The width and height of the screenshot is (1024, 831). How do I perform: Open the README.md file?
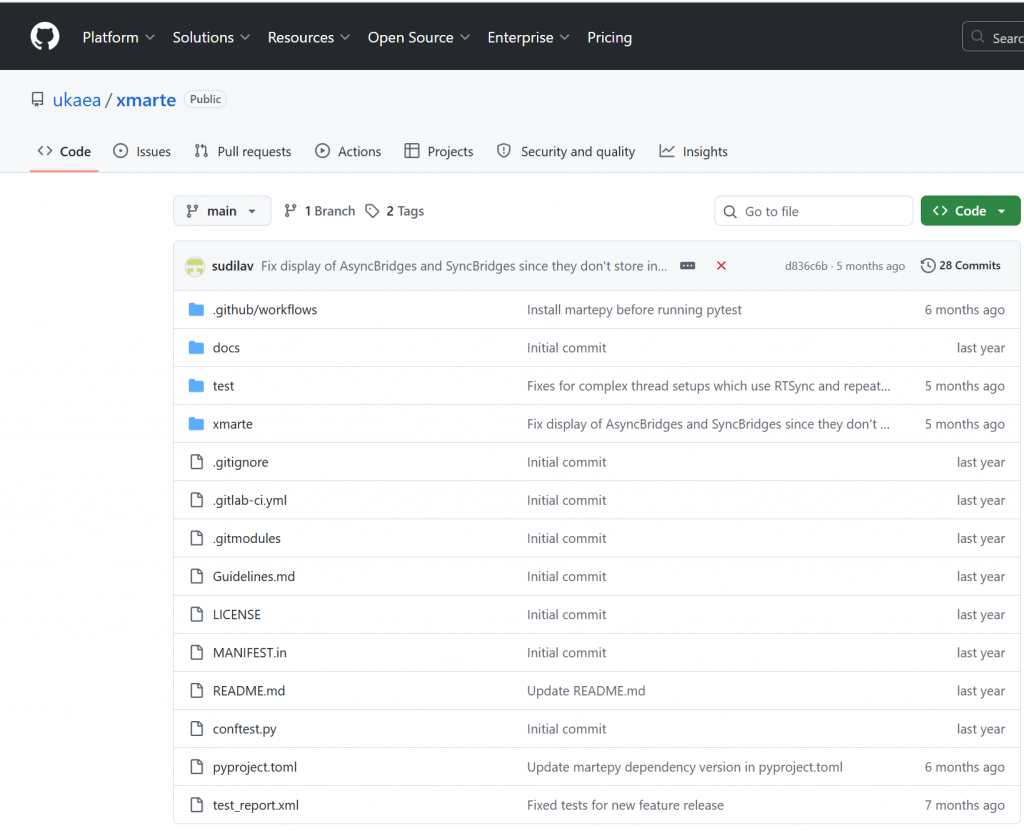248,691
